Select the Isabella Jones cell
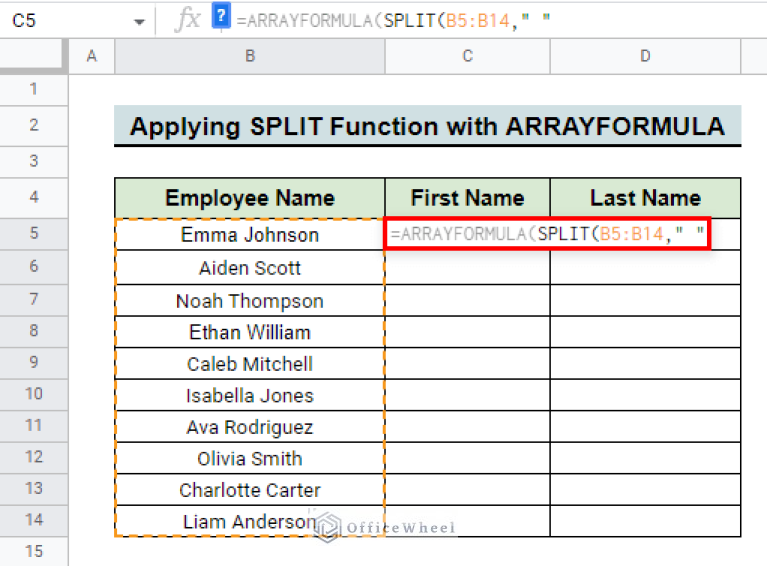This screenshot has height=566, width=767. click(x=250, y=395)
